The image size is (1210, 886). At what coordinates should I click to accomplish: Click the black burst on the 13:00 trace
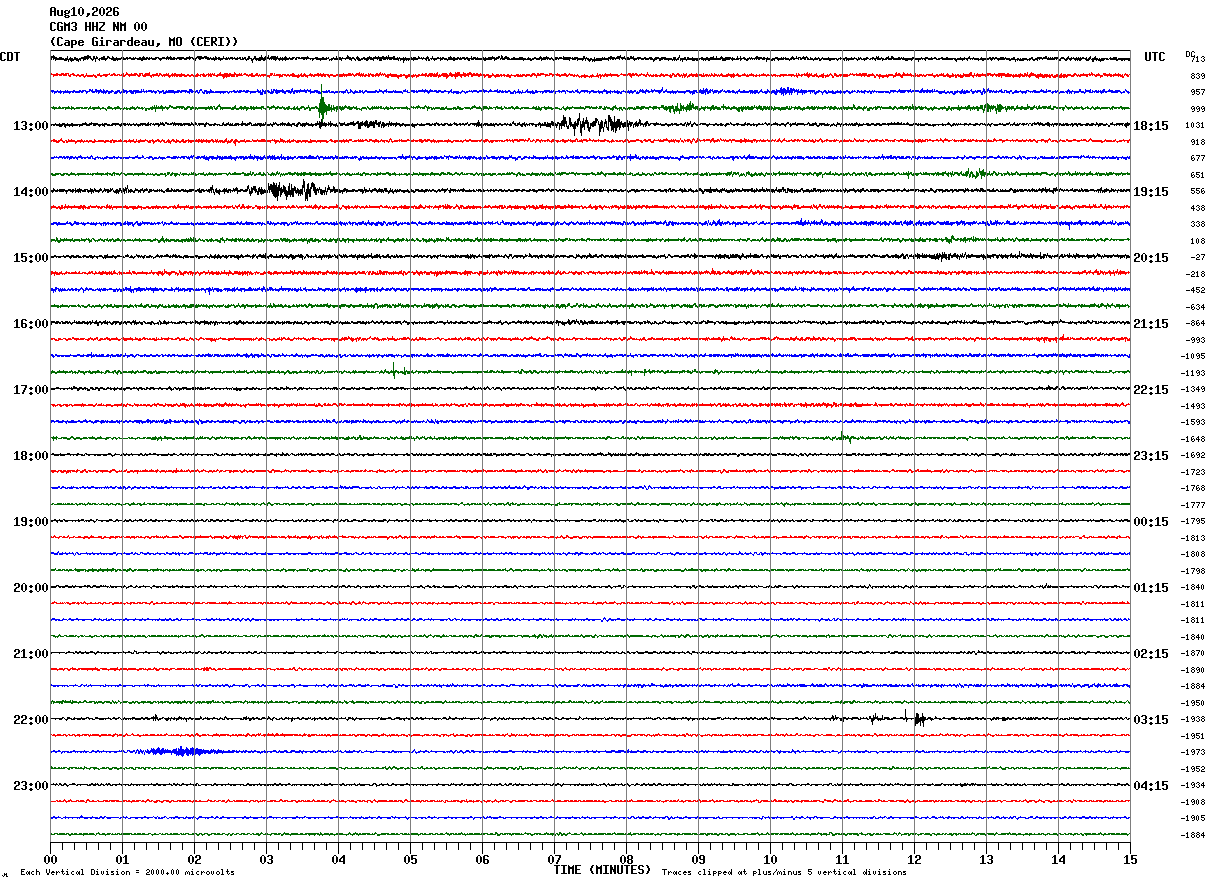point(597,124)
